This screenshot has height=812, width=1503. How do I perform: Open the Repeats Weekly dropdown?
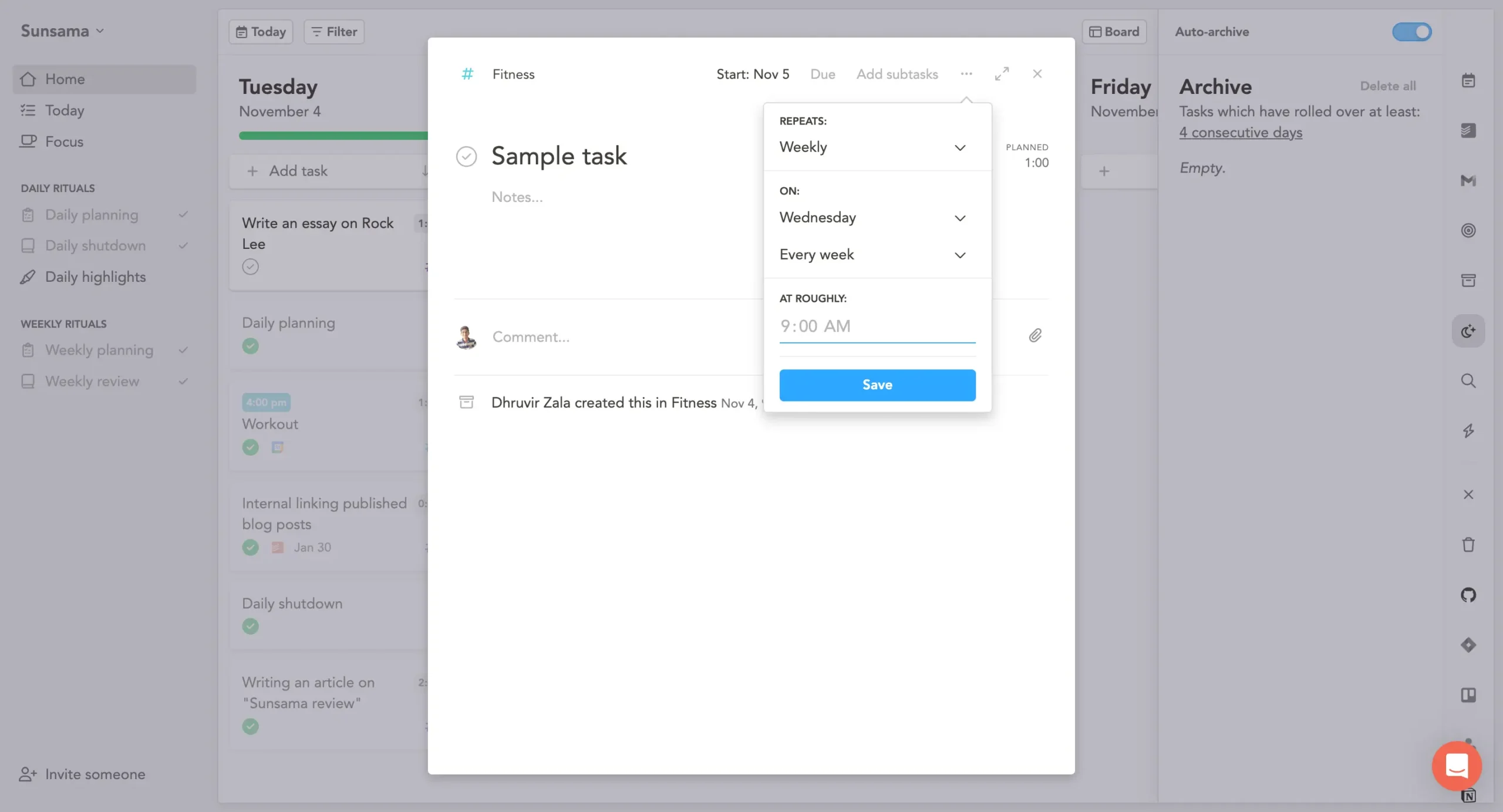pyautogui.click(x=872, y=147)
